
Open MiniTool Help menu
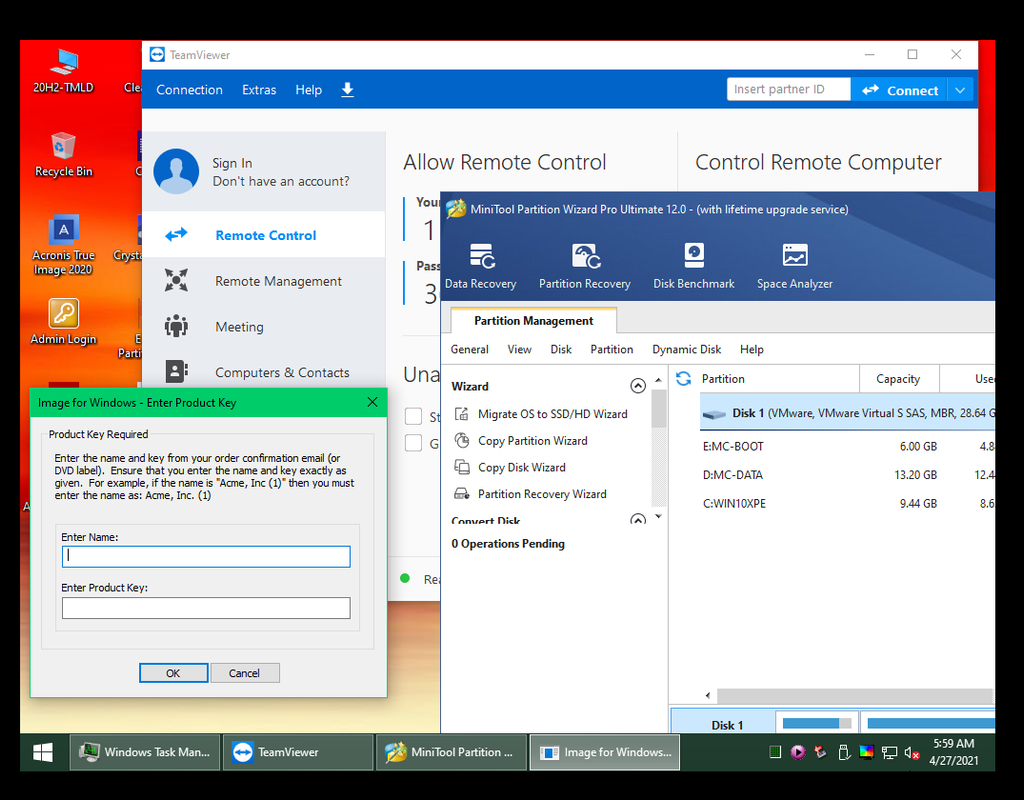point(752,349)
